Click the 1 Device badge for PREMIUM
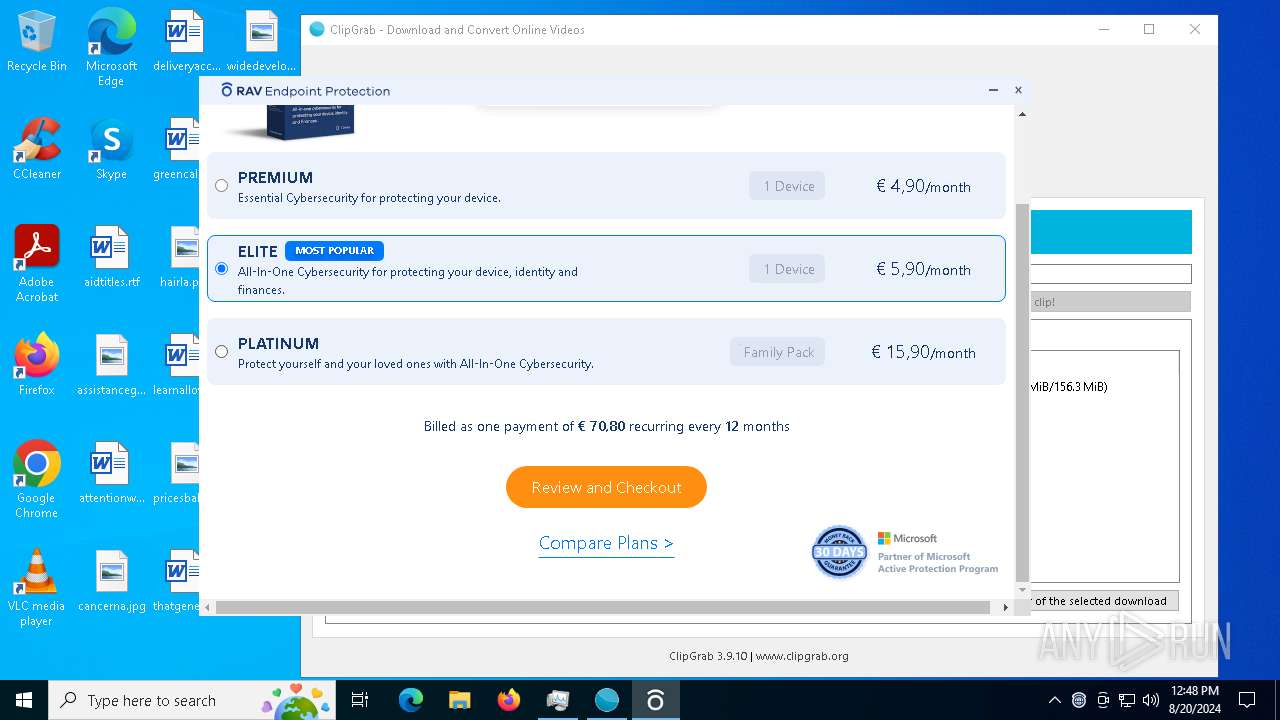Screen dimensions: 1280x720 (787, 186)
